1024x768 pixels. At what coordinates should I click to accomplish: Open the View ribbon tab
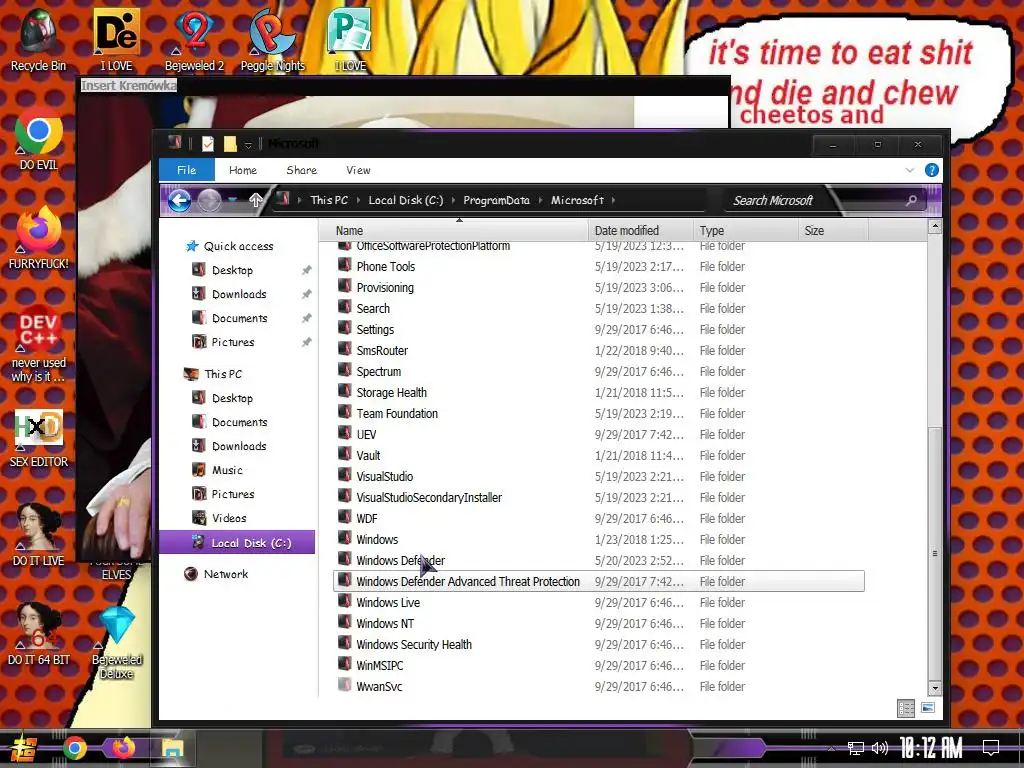359,170
